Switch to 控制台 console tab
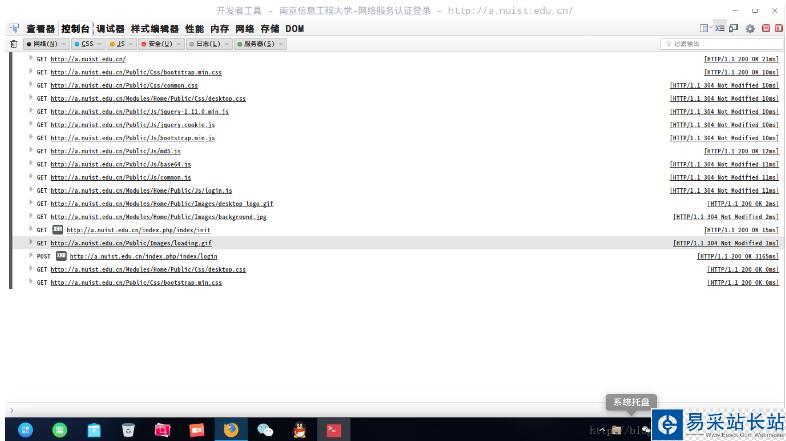The image size is (786, 441). coord(75,29)
